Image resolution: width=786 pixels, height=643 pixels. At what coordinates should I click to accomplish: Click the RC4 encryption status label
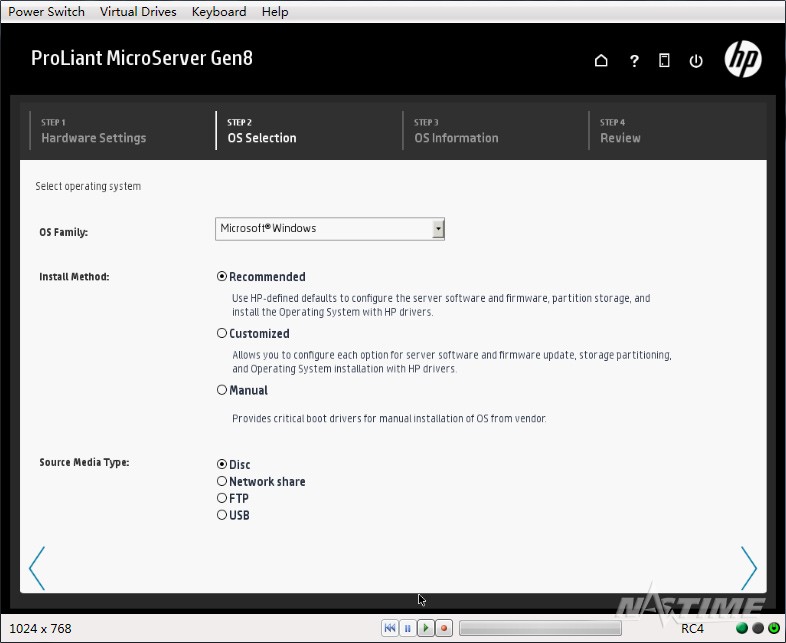tap(692, 628)
